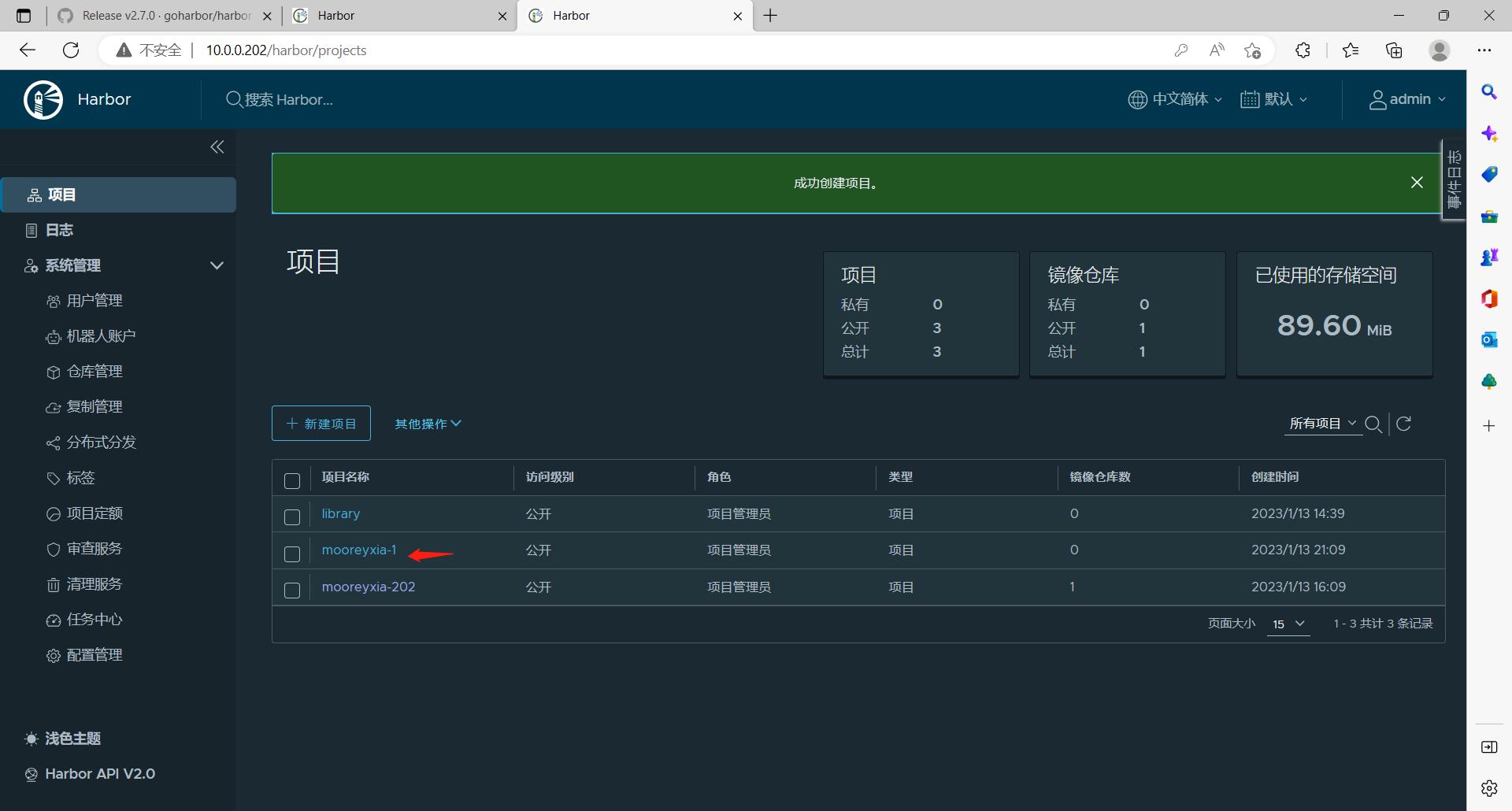Viewport: 1512px width, 811px height.
Task: Switch to the GitHub Release v2.7.0 tab
Action: pos(165,16)
